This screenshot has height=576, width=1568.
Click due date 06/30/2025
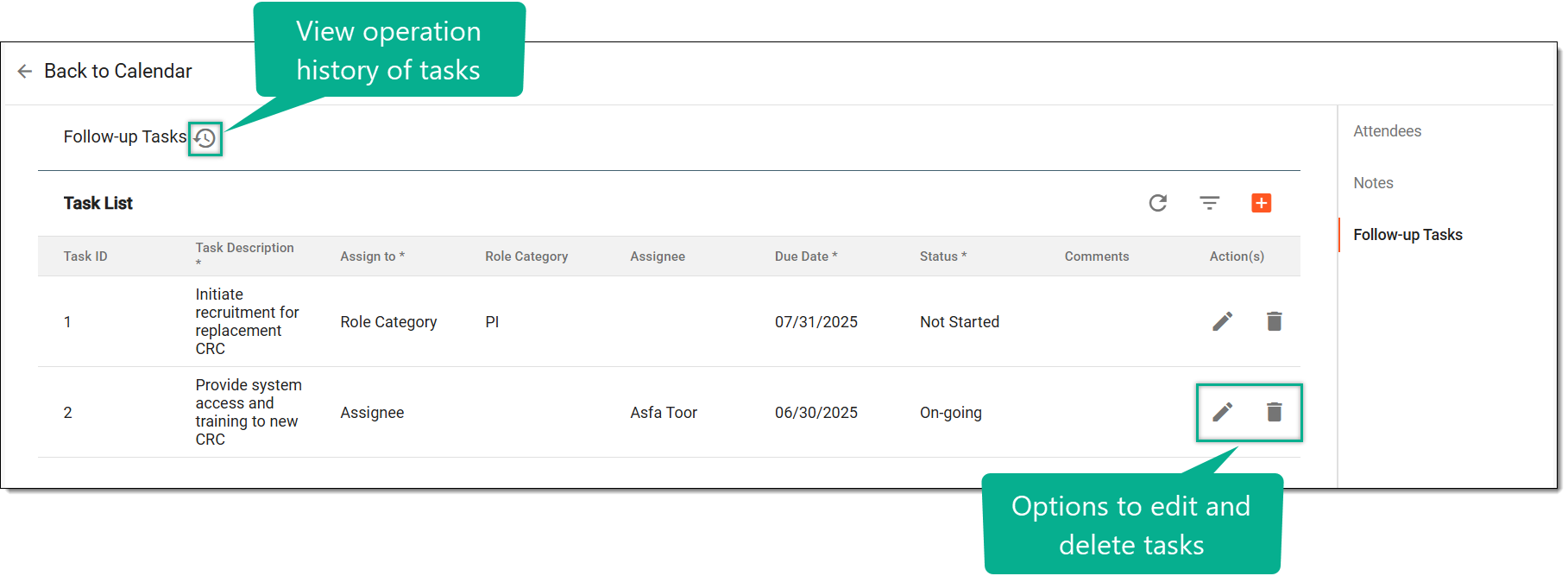pyautogui.click(x=816, y=413)
